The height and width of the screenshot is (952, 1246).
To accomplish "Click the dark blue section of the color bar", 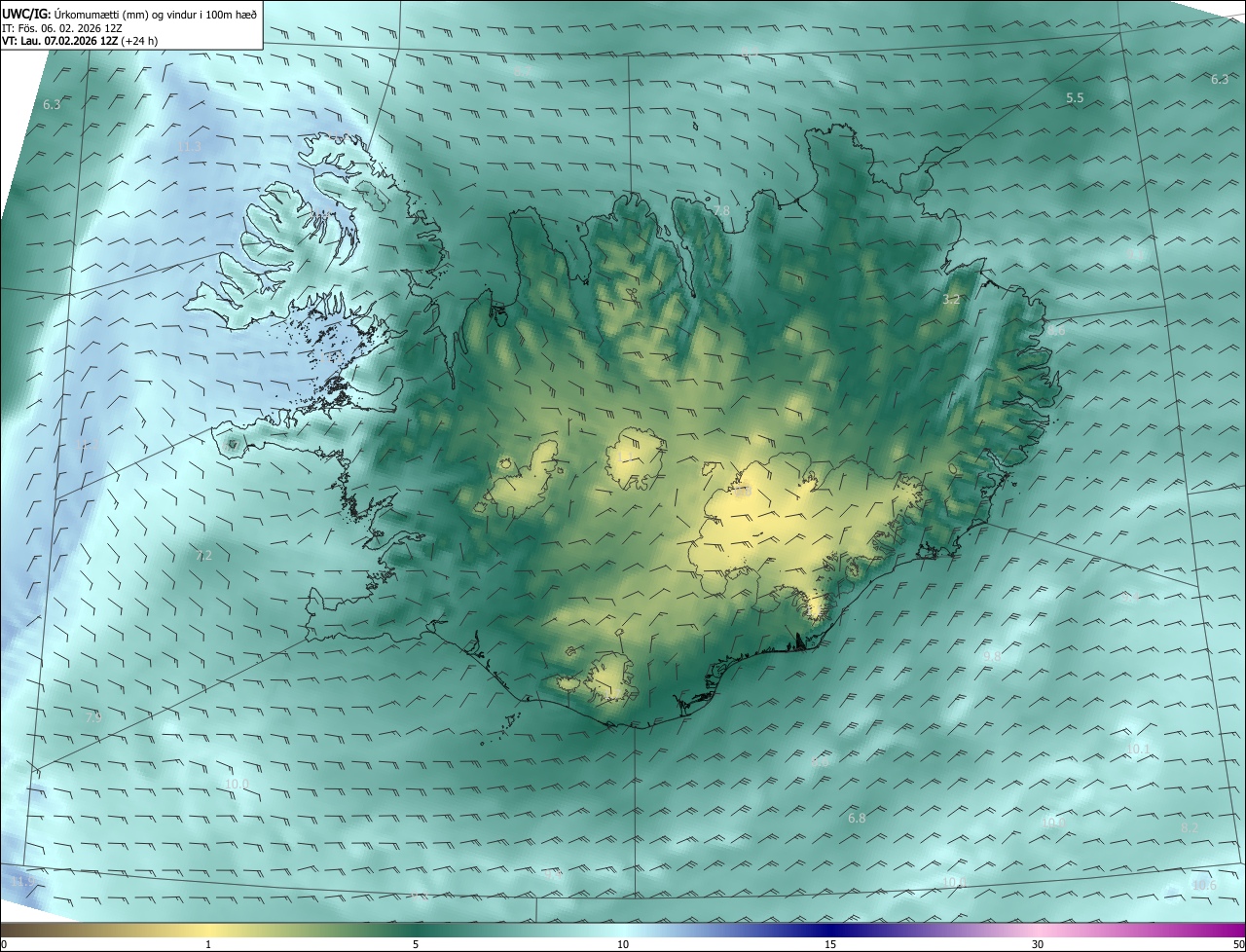I will tap(830, 931).
